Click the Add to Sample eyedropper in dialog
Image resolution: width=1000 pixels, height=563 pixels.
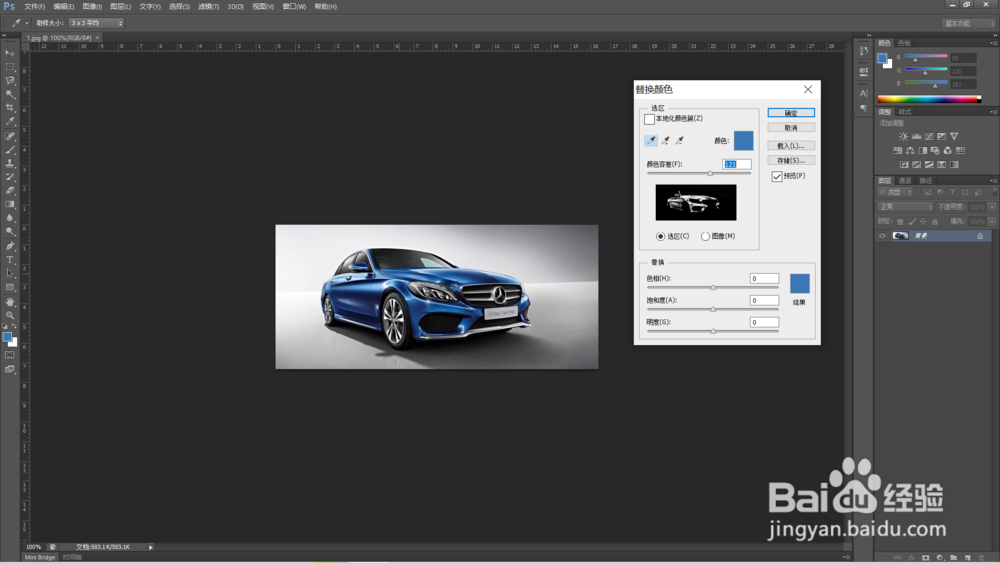pos(665,140)
